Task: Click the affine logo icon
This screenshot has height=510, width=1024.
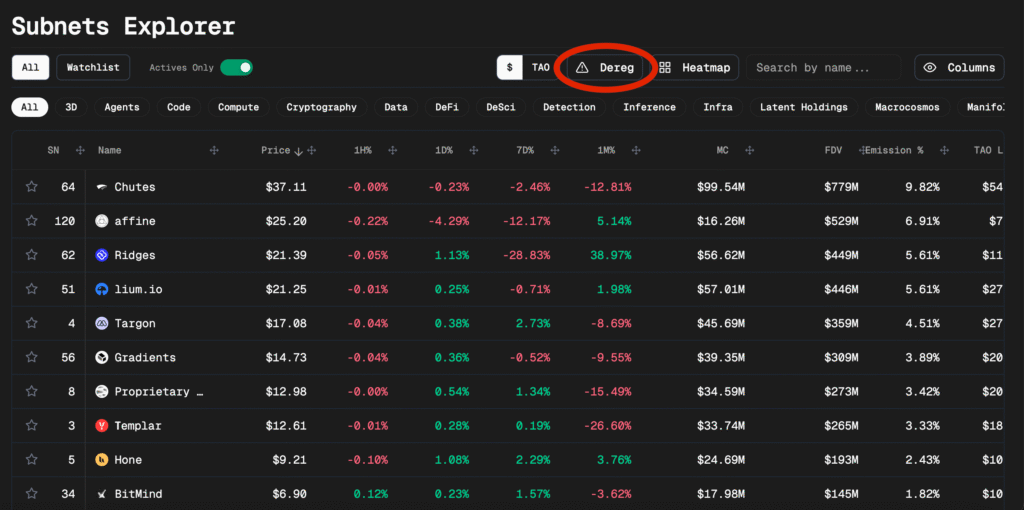Action: tap(101, 221)
